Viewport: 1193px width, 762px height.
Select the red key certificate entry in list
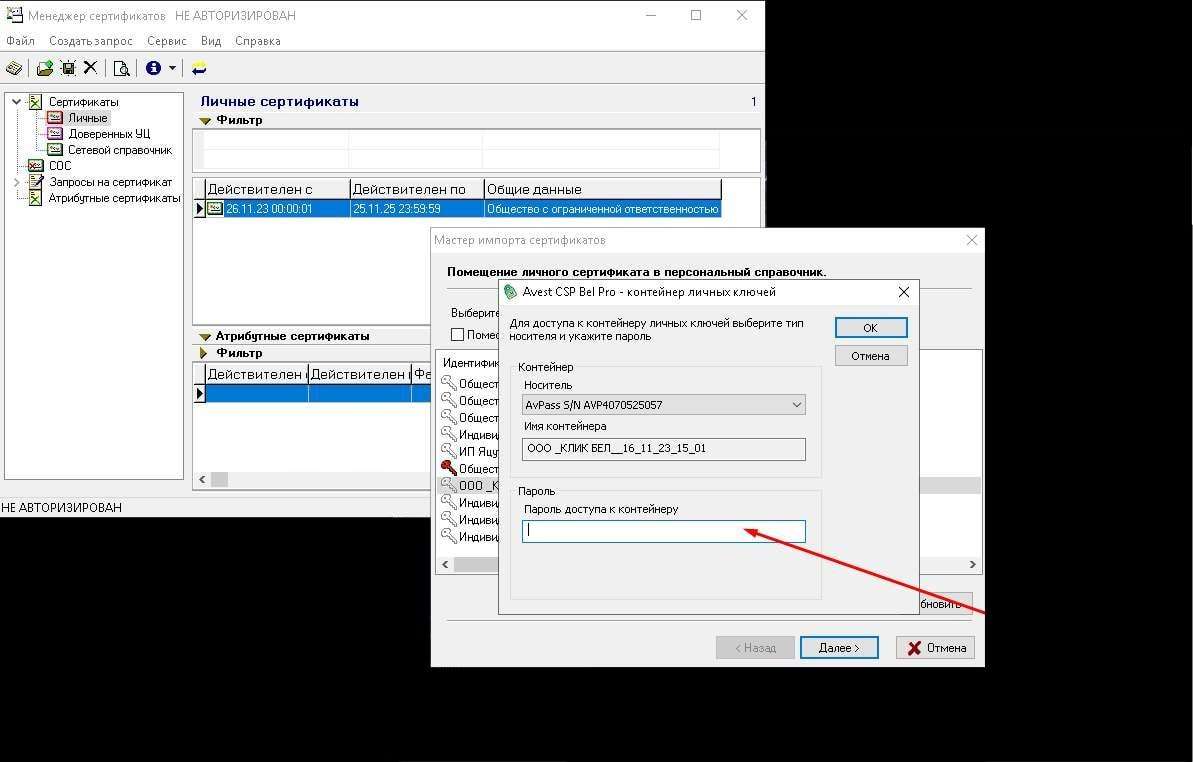tap(449, 468)
